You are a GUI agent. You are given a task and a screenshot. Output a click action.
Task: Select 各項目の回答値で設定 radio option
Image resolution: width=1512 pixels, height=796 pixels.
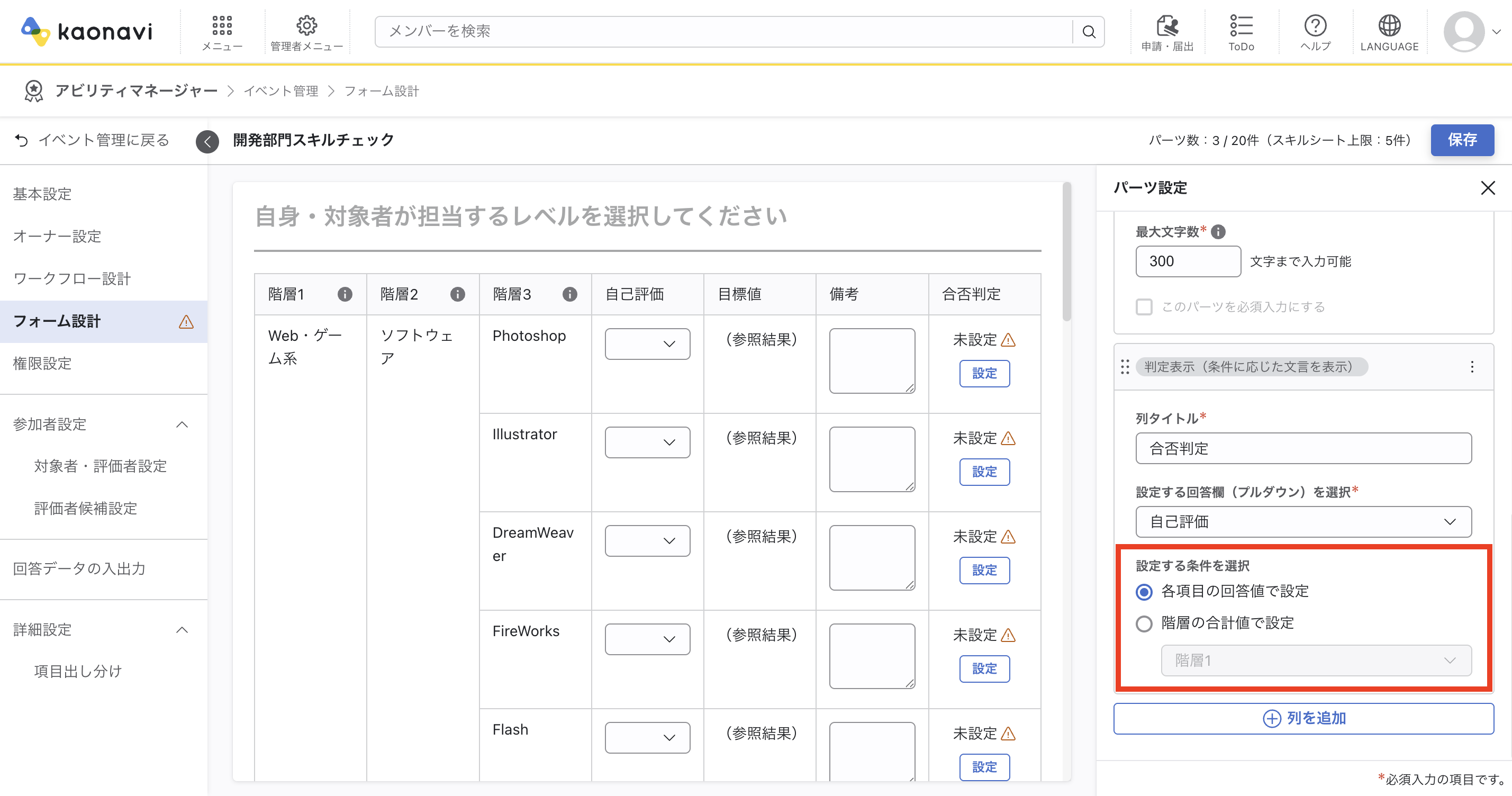[x=1143, y=592]
